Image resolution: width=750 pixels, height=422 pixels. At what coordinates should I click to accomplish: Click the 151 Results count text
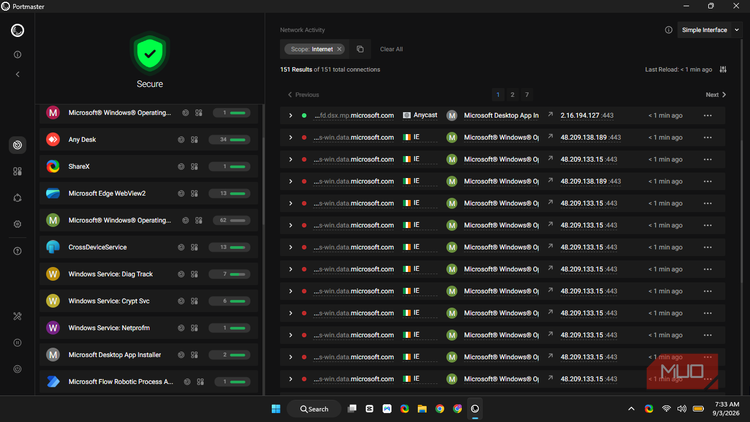click(x=296, y=69)
